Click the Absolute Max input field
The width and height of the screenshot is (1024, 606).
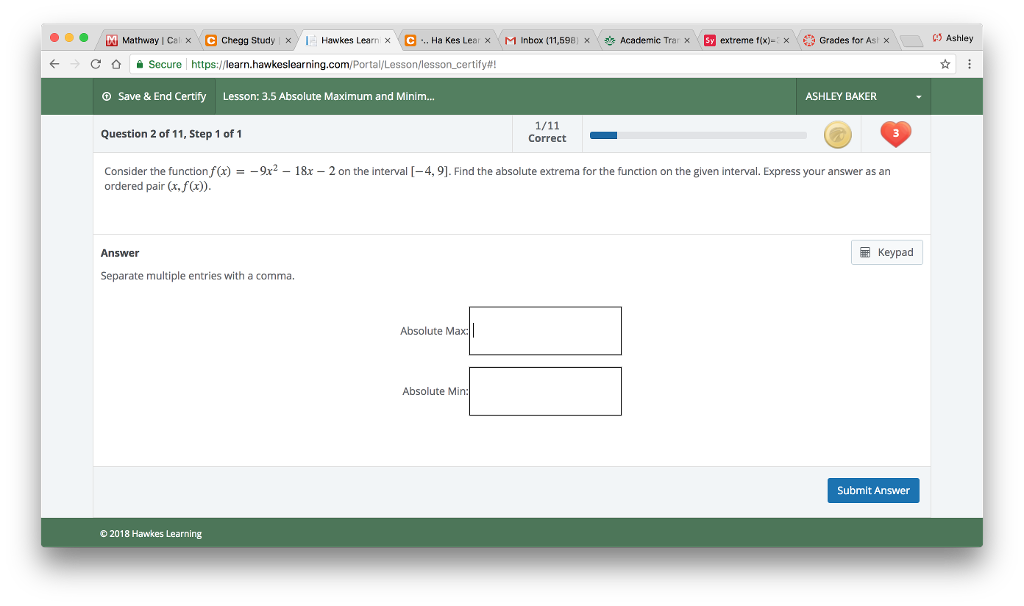coord(545,330)
